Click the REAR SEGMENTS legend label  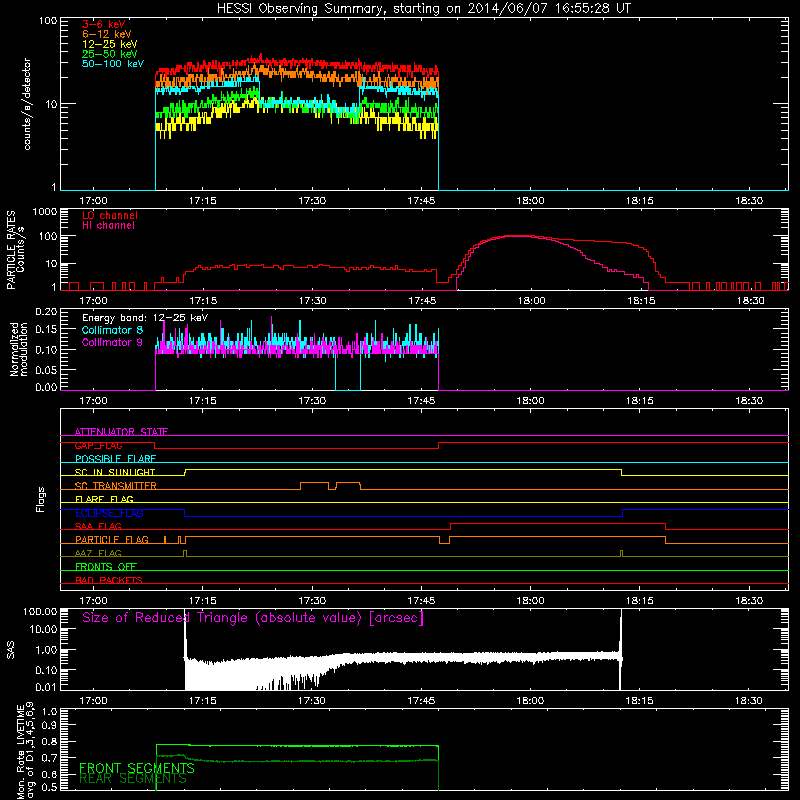tap(133, 779)
